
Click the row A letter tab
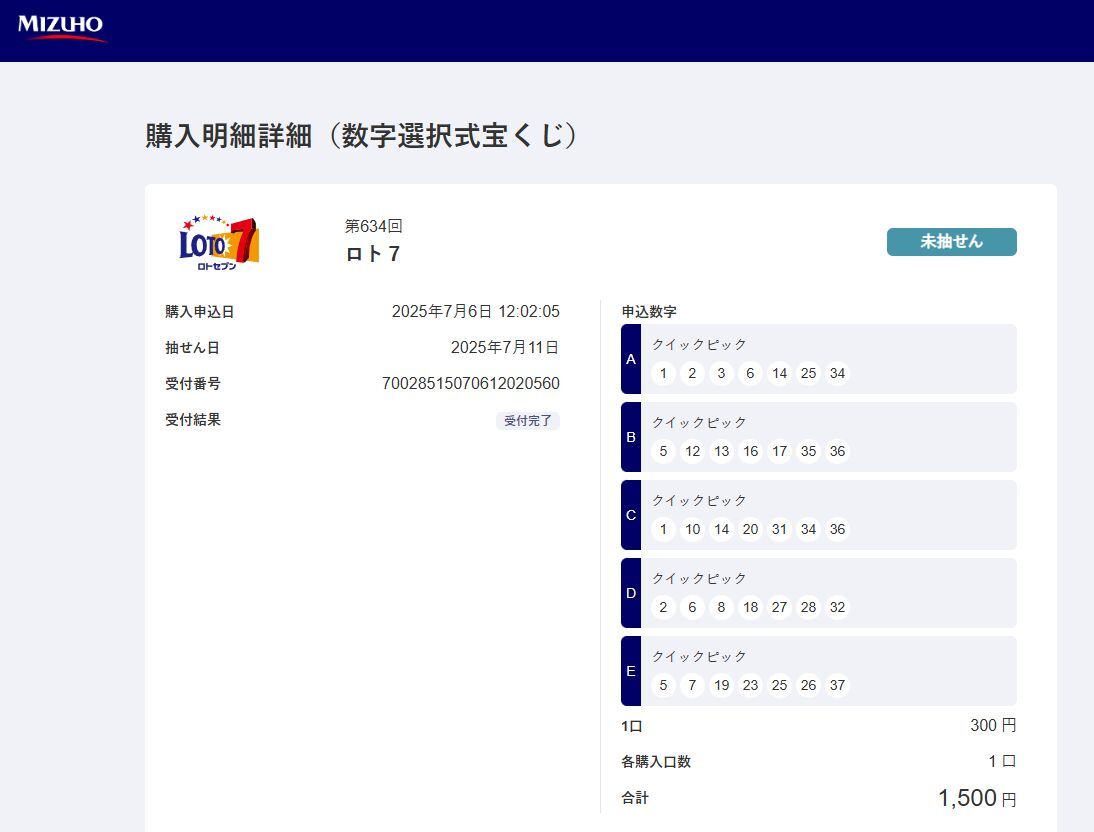click(x=631, y=359)
